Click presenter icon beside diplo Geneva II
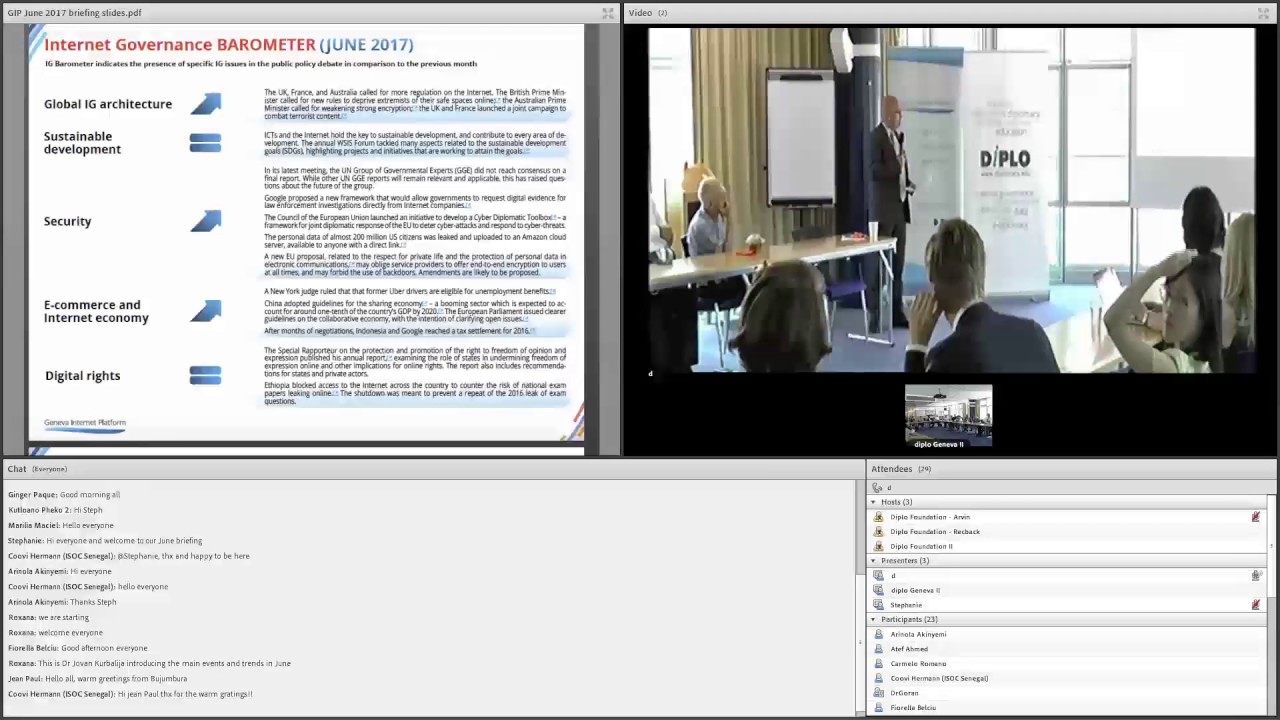The width and height of the screenshot is (1280, 720). click(x=879, y=590)
